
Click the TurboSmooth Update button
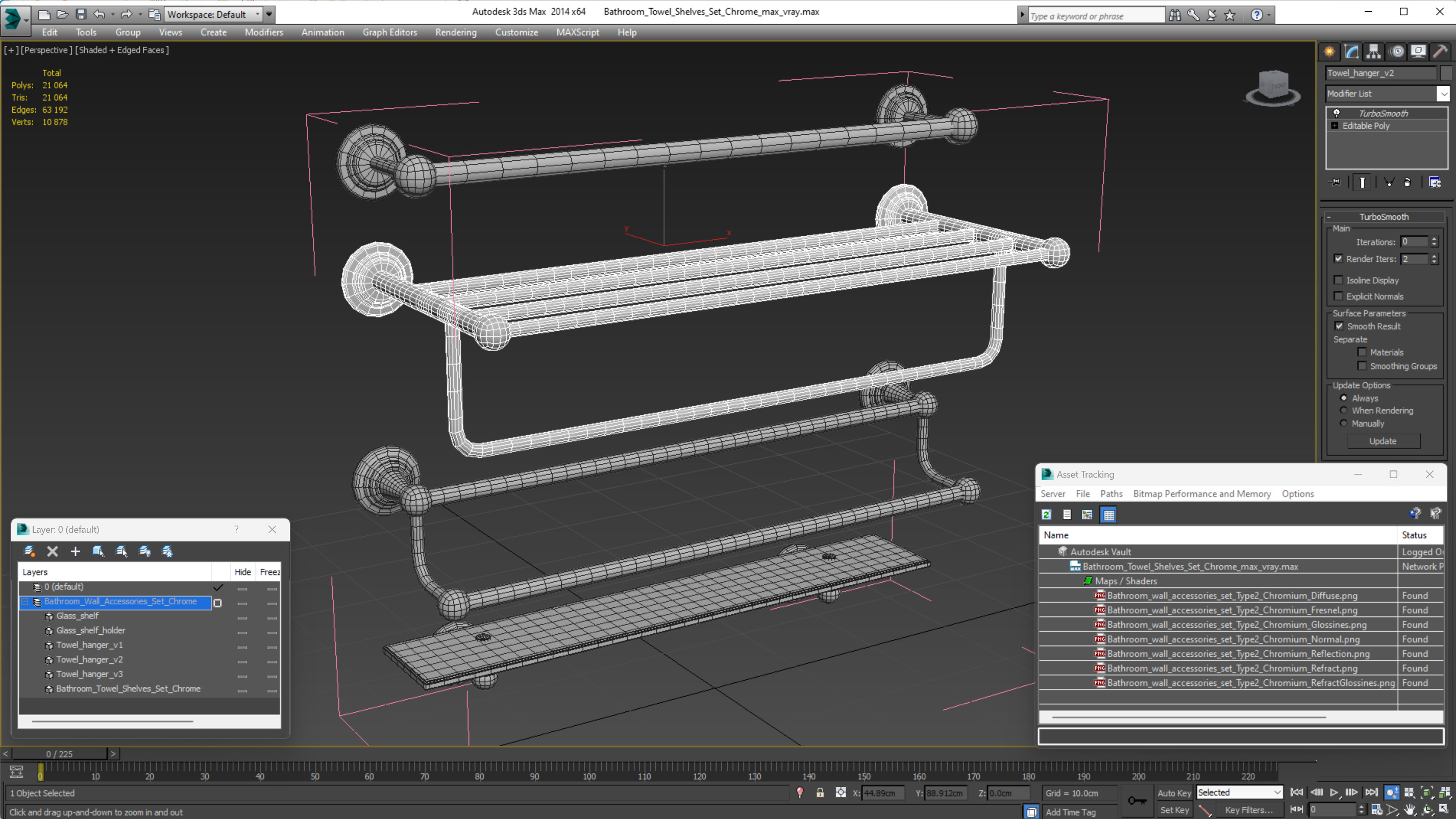[1383, 441]
